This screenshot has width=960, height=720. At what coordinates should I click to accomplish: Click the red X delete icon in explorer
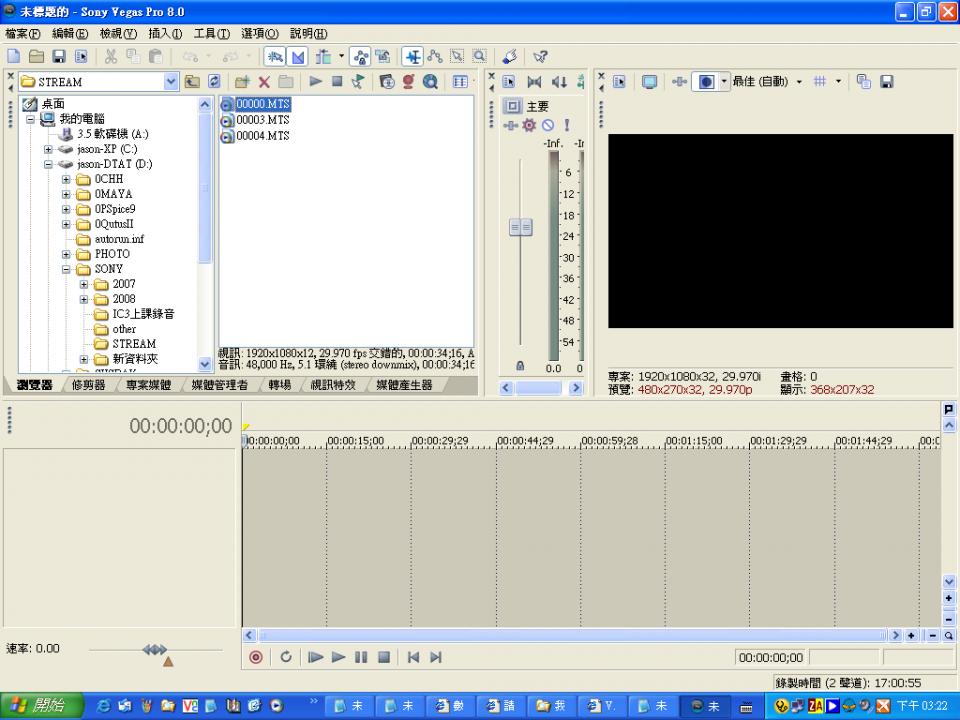(x=264, y=82)
